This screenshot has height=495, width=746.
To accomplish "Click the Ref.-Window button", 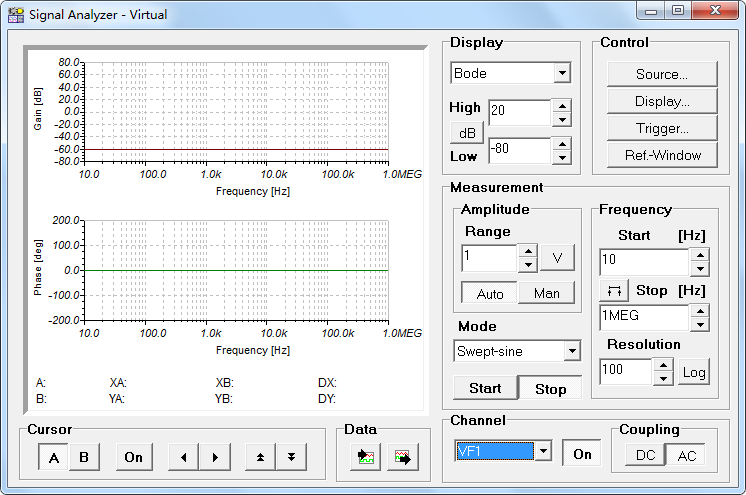I will pos(662,155).
